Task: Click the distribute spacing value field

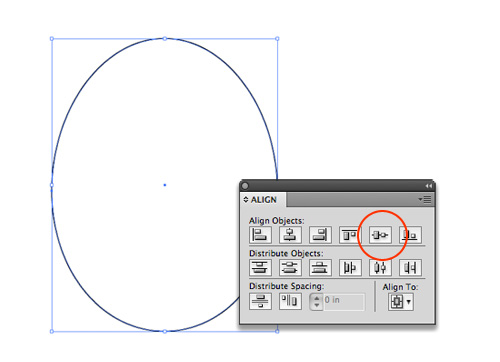Action: pos(344,302)
